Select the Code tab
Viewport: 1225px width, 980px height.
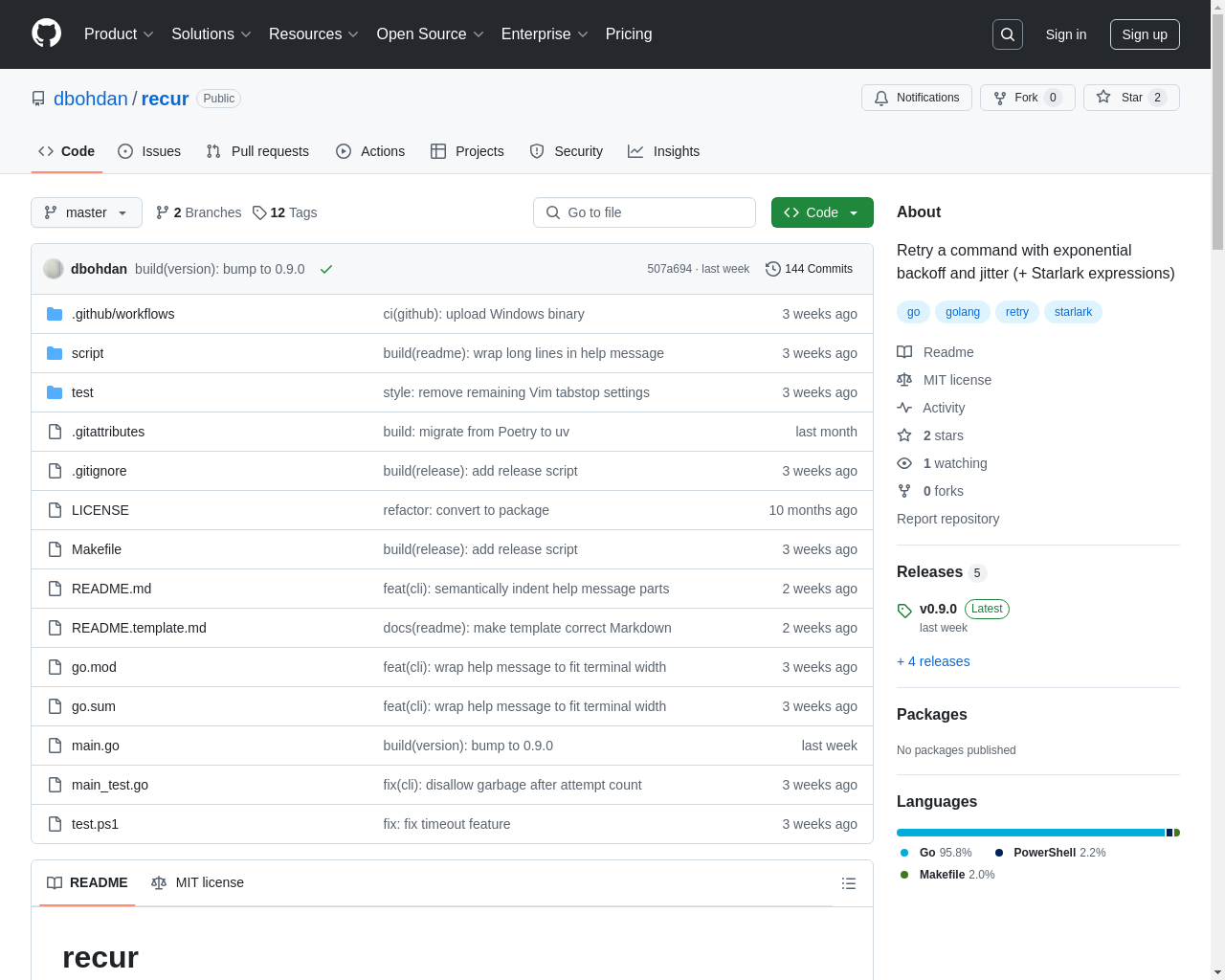coord(66,151)
